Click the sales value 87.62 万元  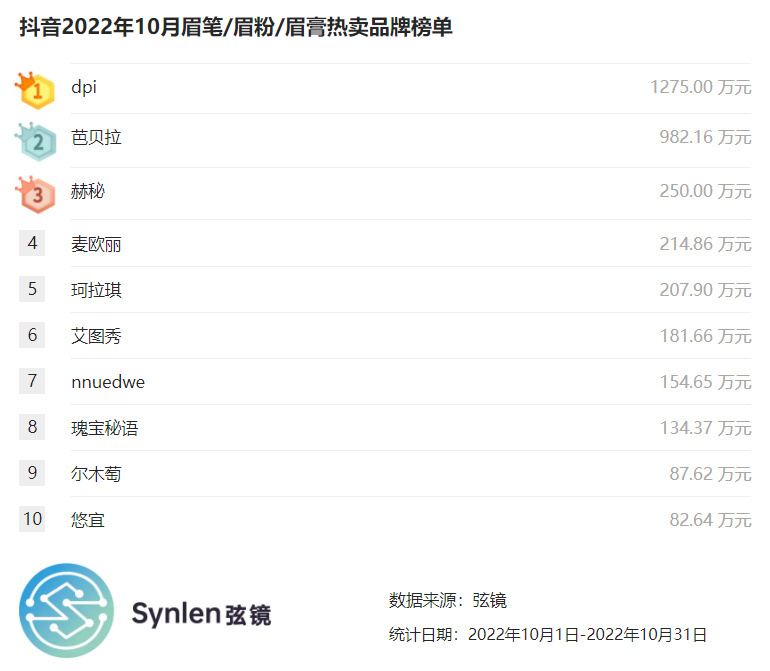[x=711, y=474]
